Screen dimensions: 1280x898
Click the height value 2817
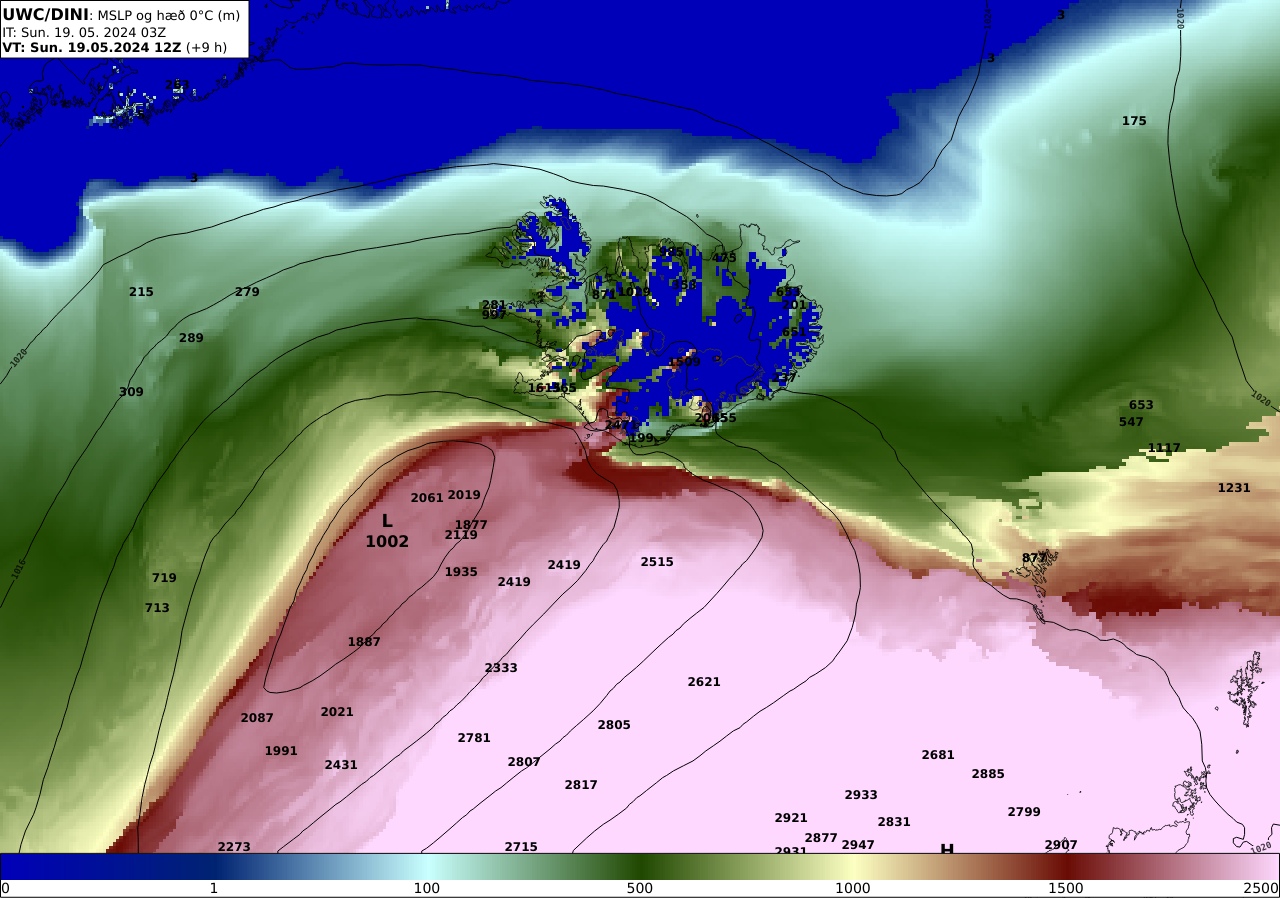(x=581, y=785)
